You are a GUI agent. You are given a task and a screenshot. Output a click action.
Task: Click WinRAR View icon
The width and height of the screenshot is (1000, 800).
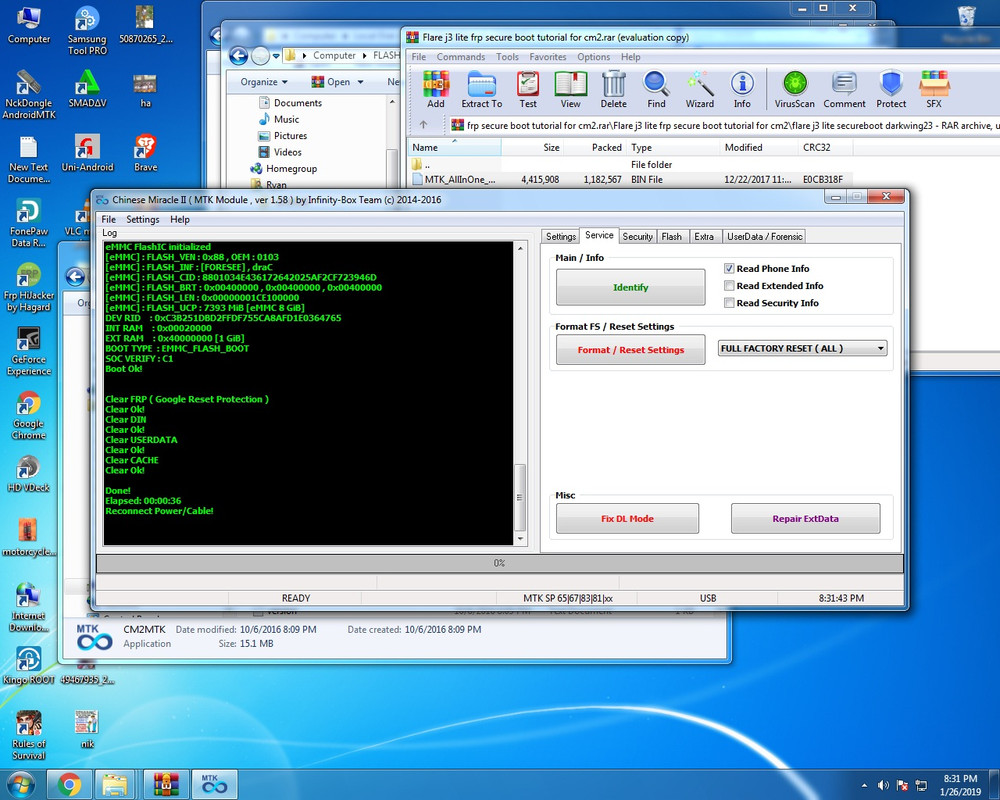pyautogui.click(x=571, y=89)
